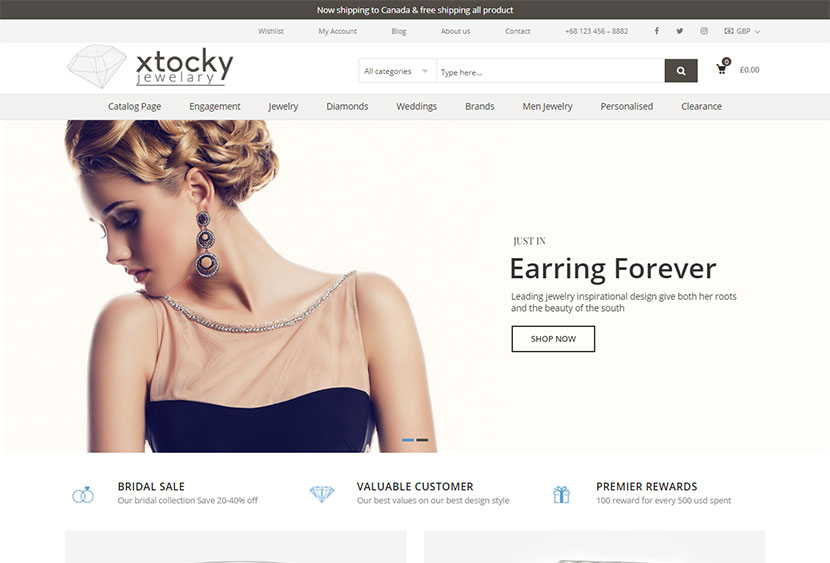Open the Facebook social icon
830x563 pixels.
coord(656,31)
